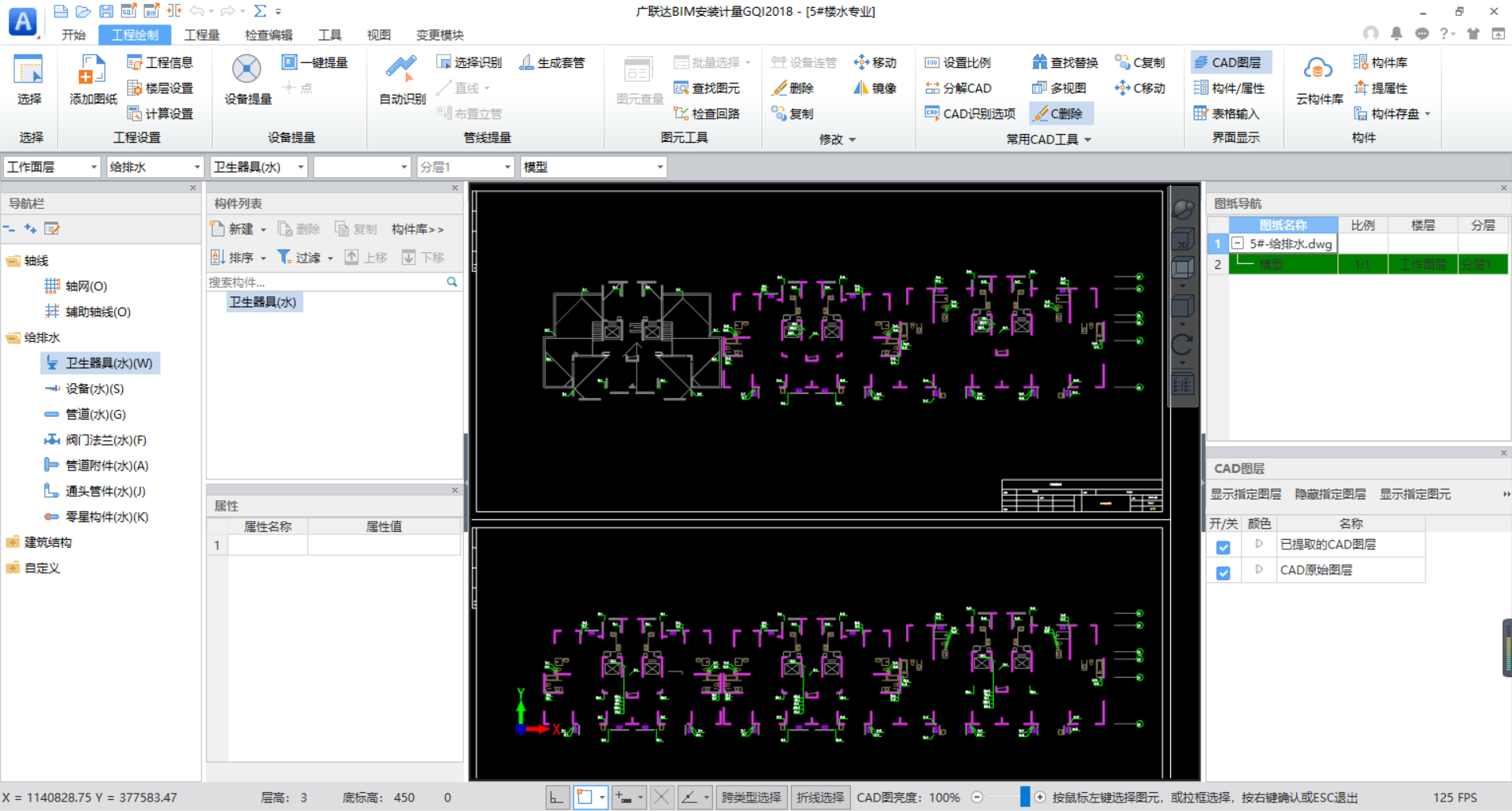Click 生成套管 generate sleeve tool
Viewport: 1512px width, 811px height.
pos(552,62)
